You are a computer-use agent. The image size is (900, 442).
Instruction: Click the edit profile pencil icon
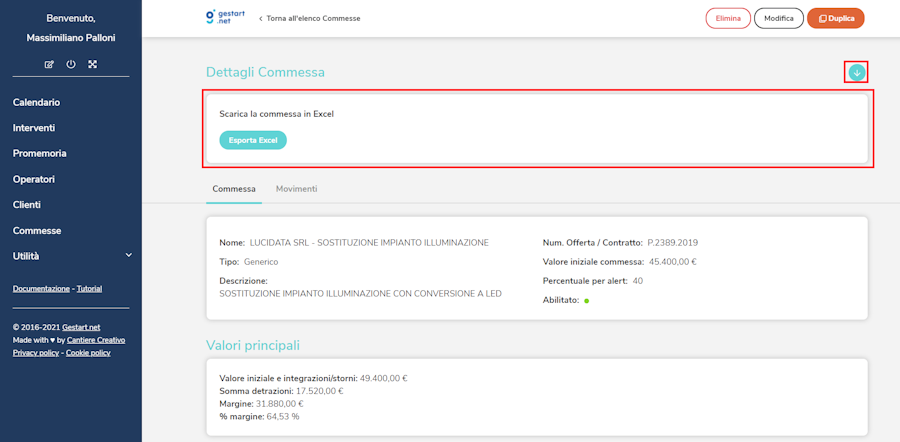pos(49,64)
